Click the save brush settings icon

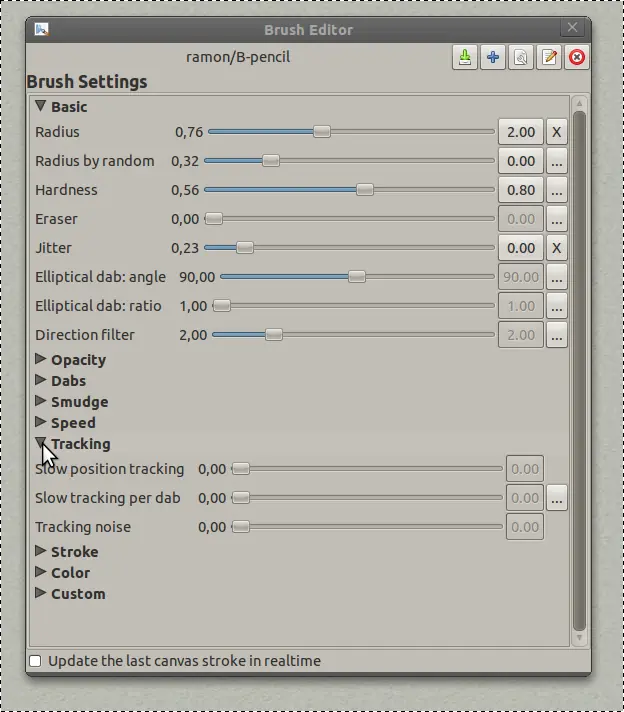pyautogui.click(x=465, y=57)
